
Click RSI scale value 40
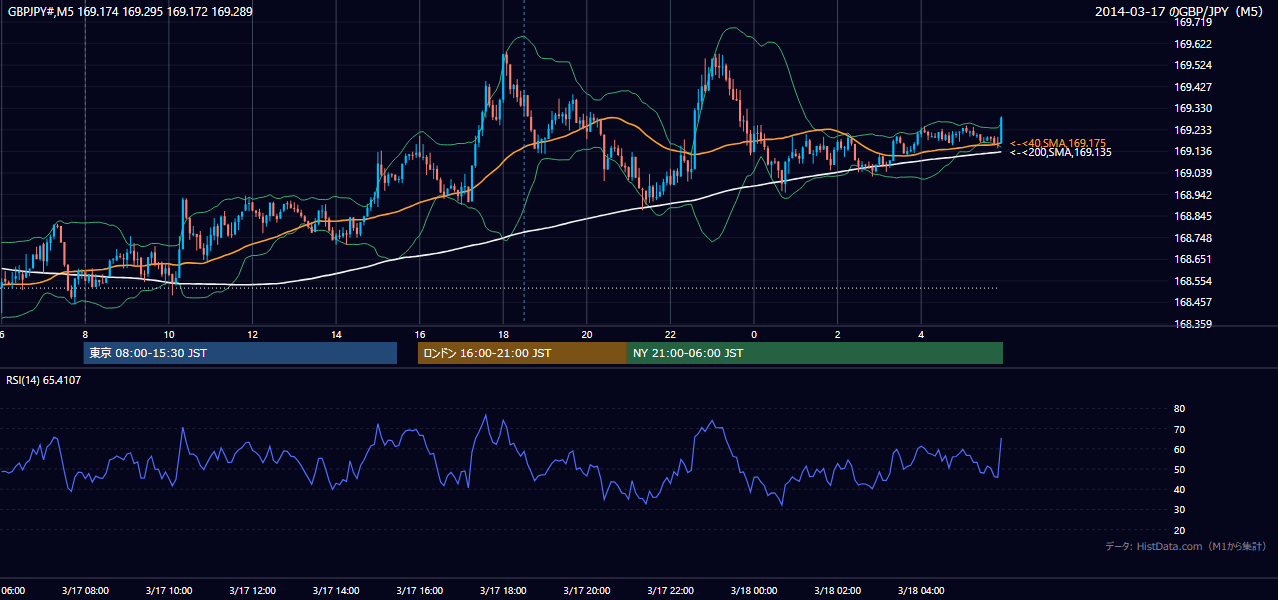(1179, 490)
